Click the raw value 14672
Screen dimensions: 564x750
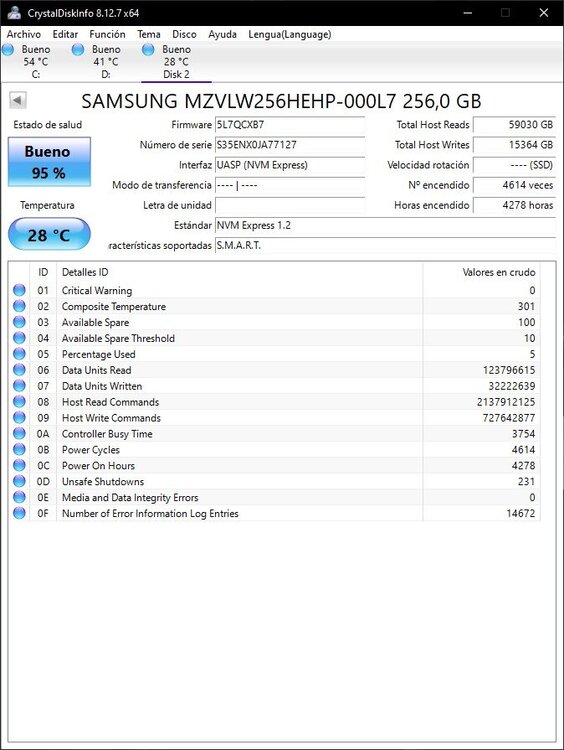(520, 513)
